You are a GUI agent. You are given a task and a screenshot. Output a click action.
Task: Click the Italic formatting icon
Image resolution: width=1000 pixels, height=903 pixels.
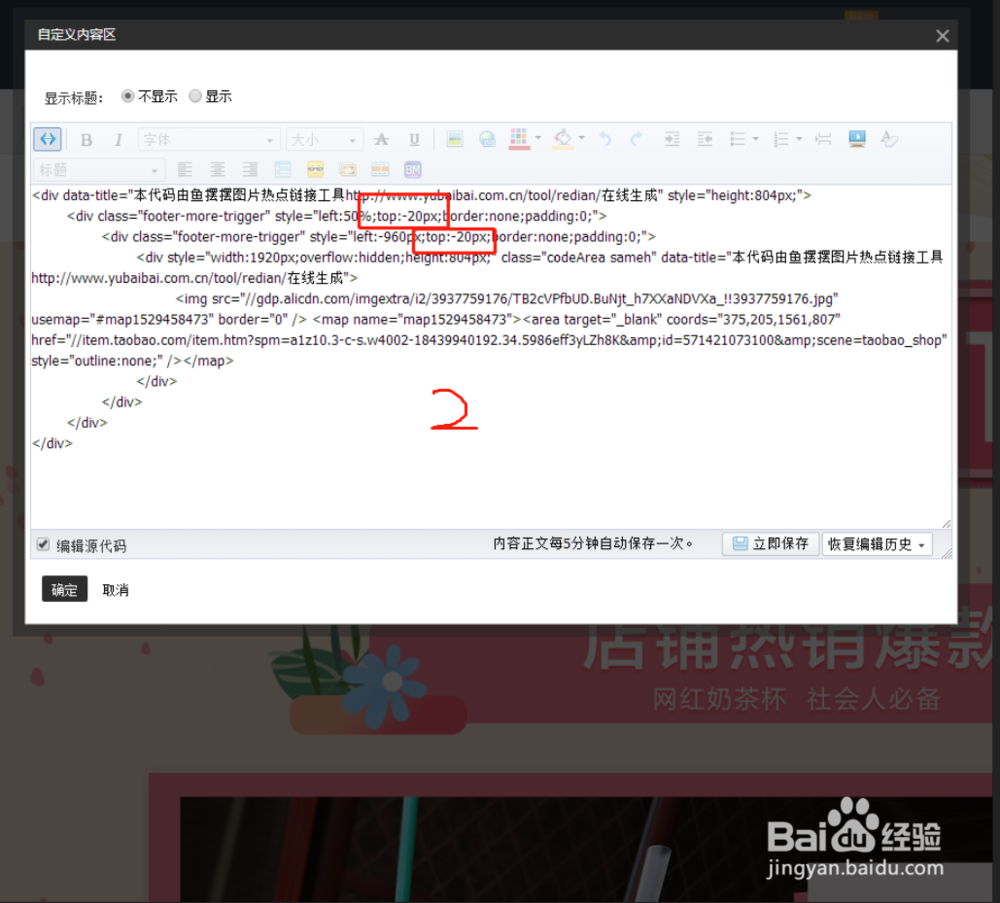pos(117,139)
